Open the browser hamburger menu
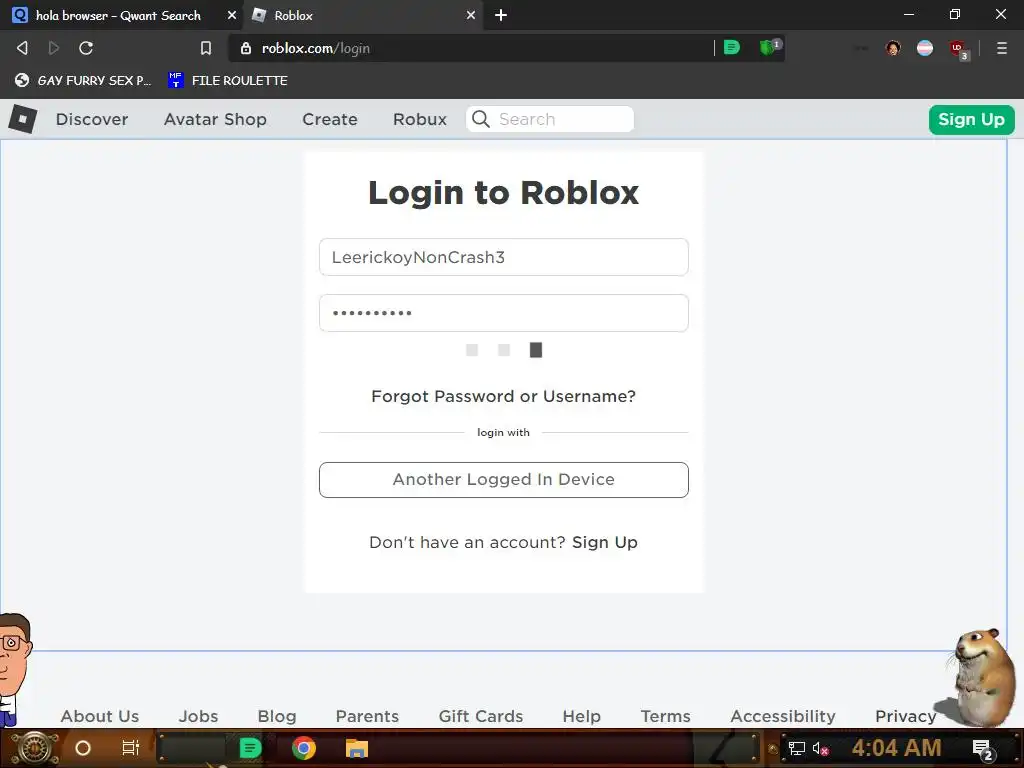 pyautogui.click(x=1002, y=48)
